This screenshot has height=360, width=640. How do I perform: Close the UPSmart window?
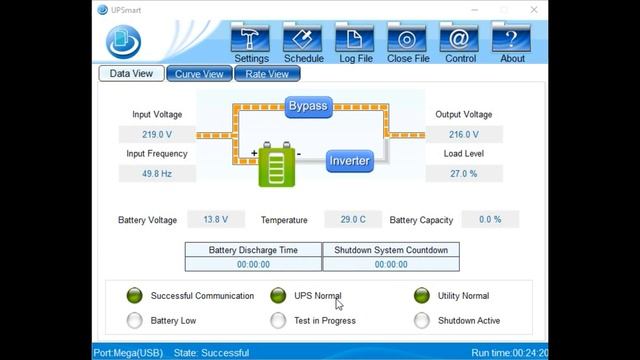[x=534, y=10]
